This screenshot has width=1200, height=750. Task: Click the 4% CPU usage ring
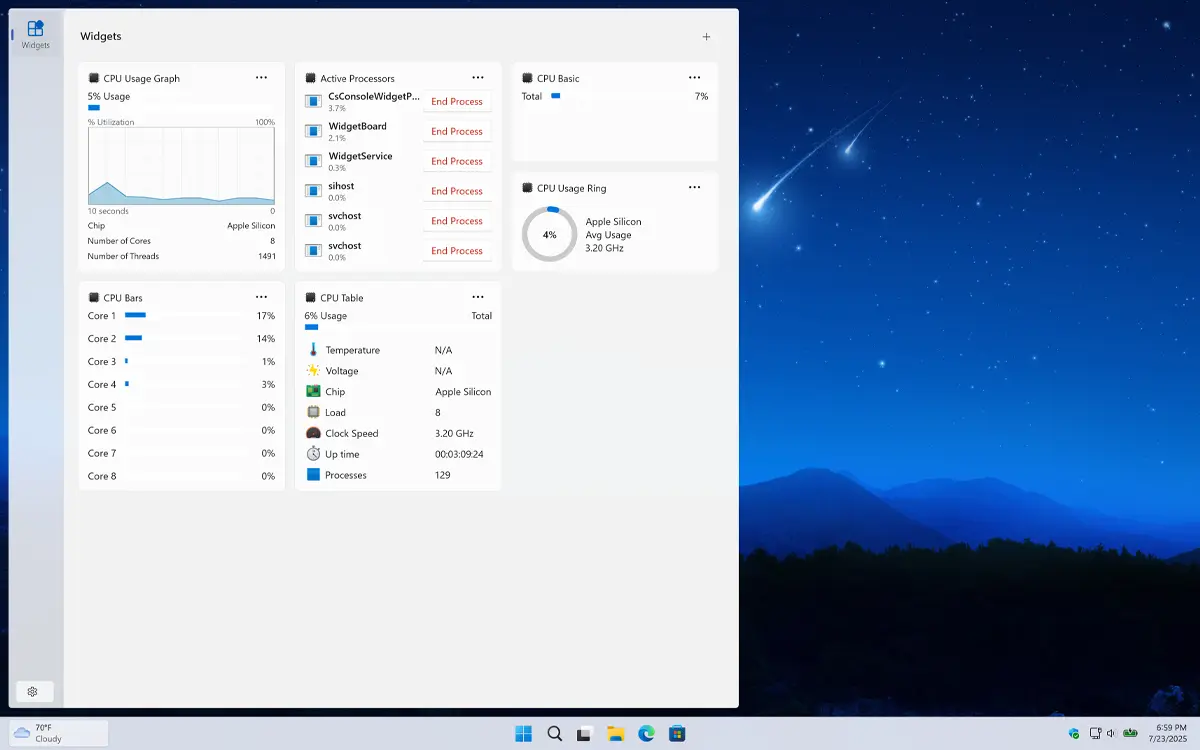pos(549,234)
